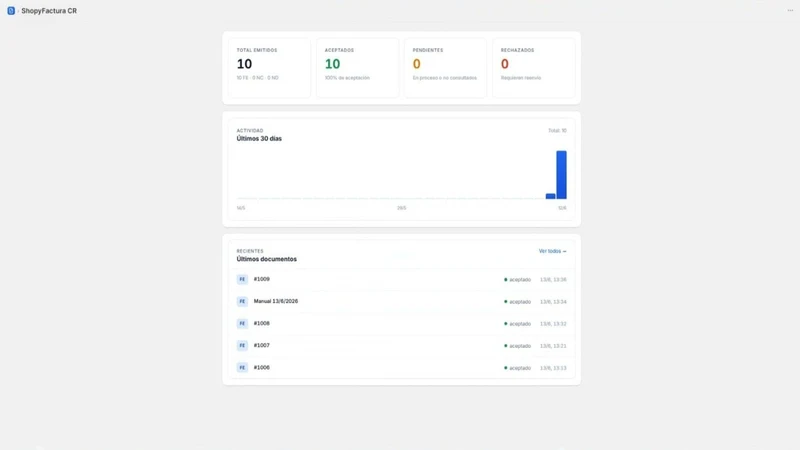Click the '10 FE · 0 NC · 0 ND' breakdown
Image resolution: width=800 pixels, height=450 pixels.
[x=258, y=78]
